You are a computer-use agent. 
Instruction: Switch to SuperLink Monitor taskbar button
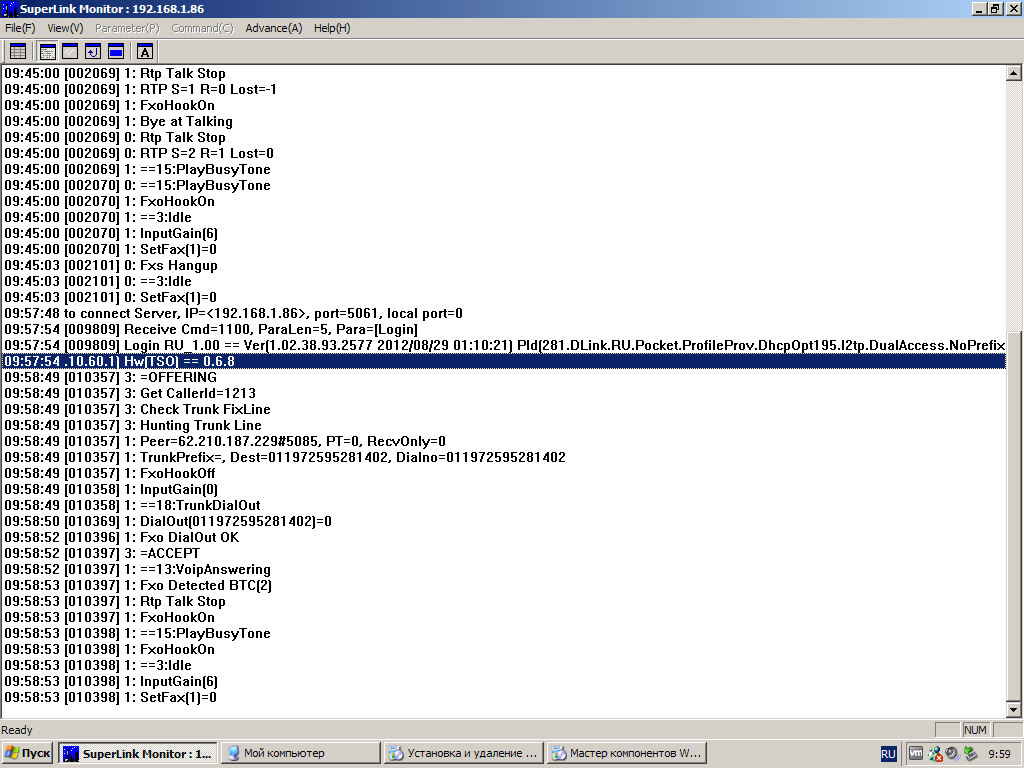point(137,753)
